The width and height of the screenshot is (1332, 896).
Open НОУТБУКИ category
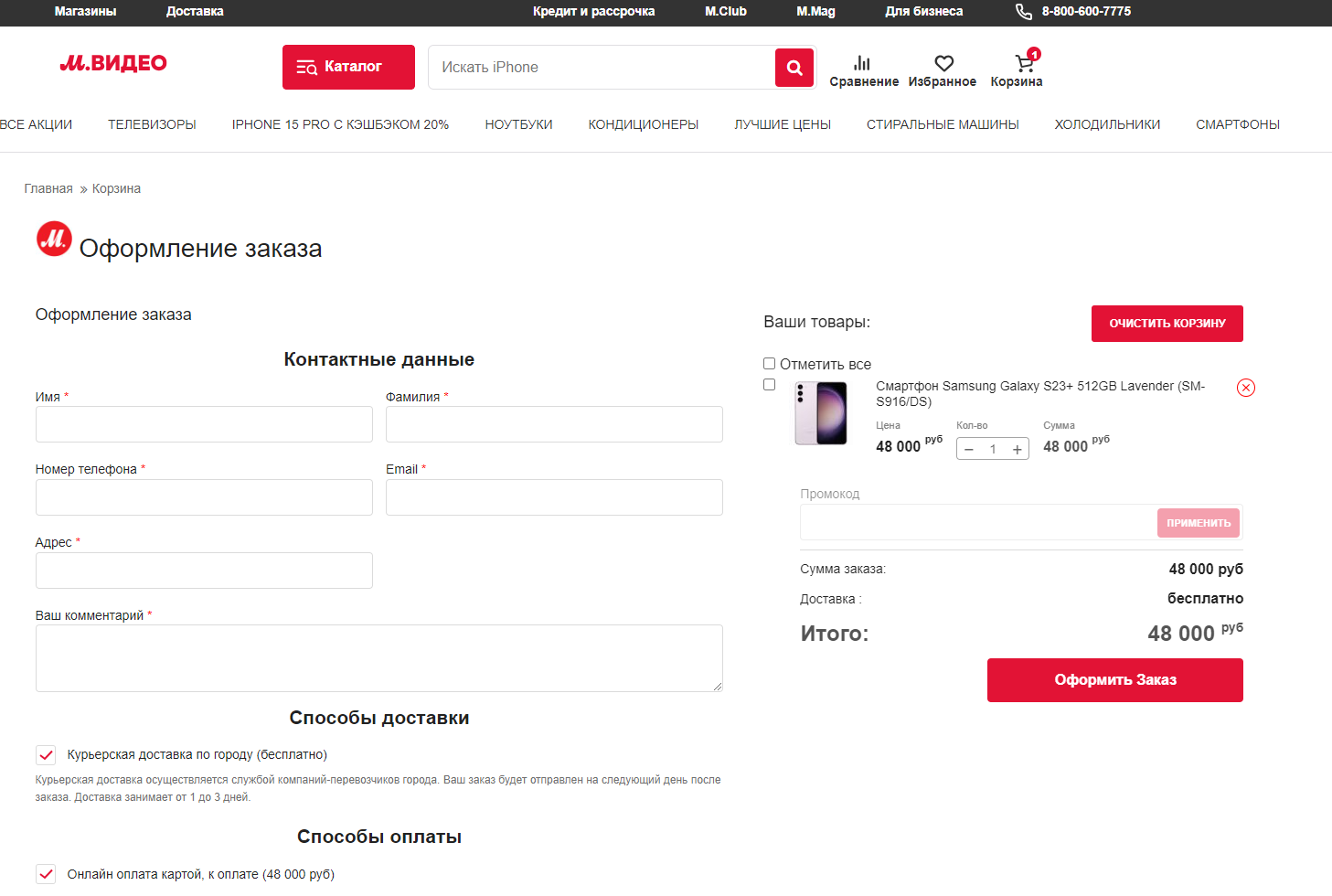(518, 124)
